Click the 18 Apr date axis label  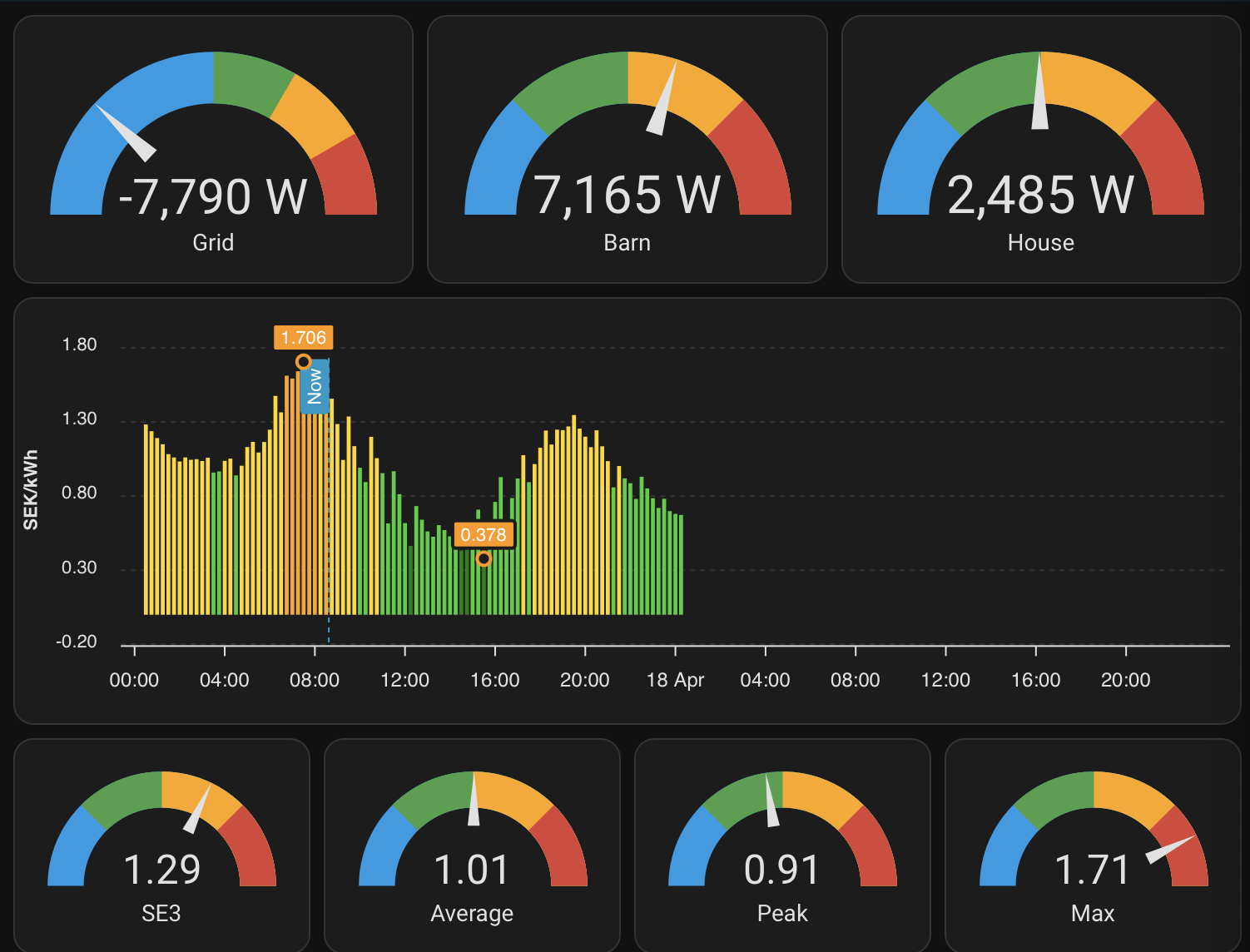click(x=675, y=681)
